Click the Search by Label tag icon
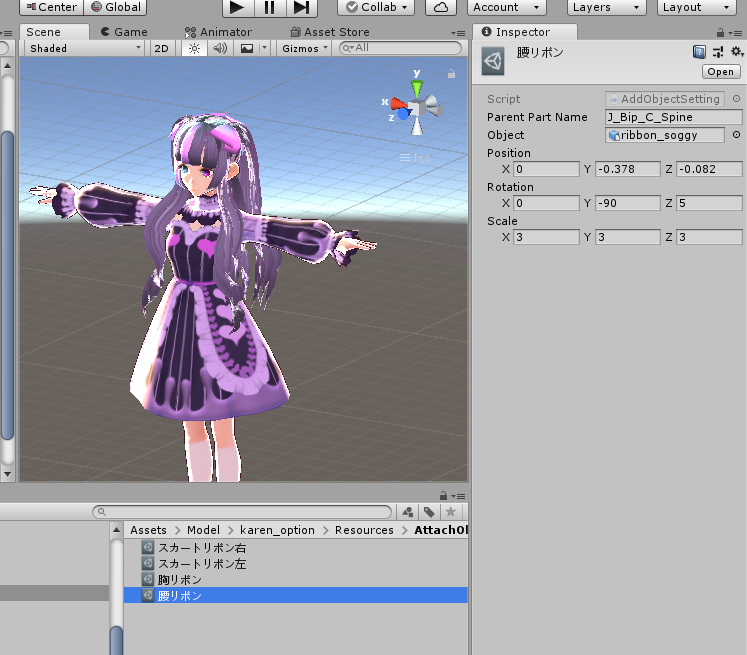The height and width of the screenshot is (655, 747). (x=429, y=512)
